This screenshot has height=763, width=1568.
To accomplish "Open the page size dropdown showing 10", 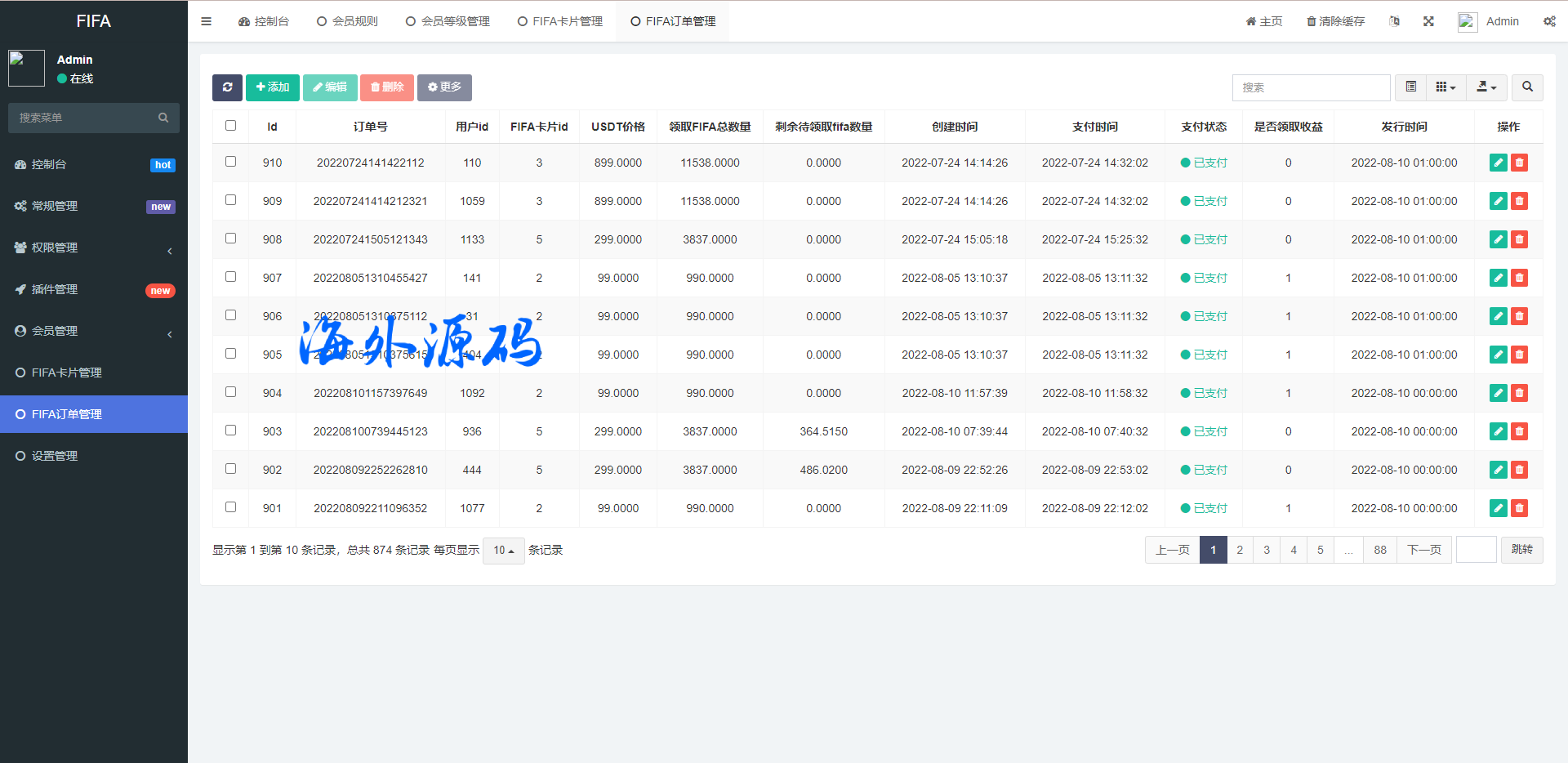I will (503, 551).
